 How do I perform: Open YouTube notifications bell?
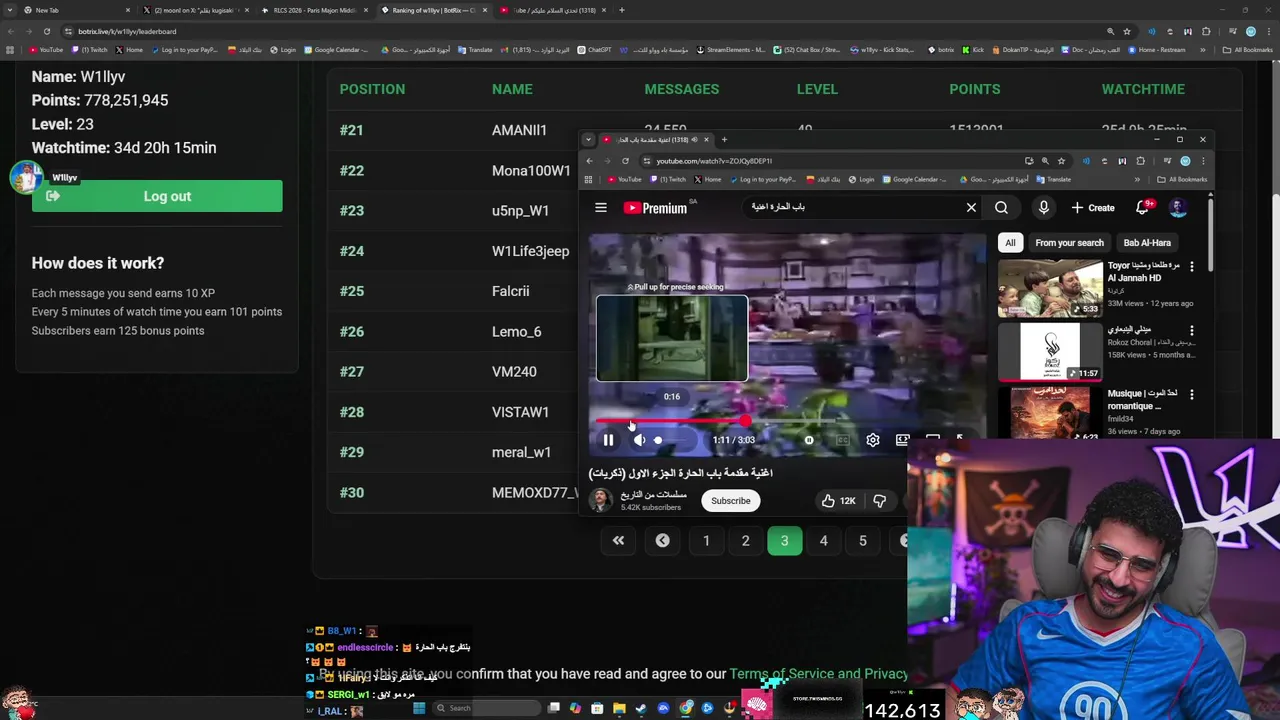[1142, 208]
